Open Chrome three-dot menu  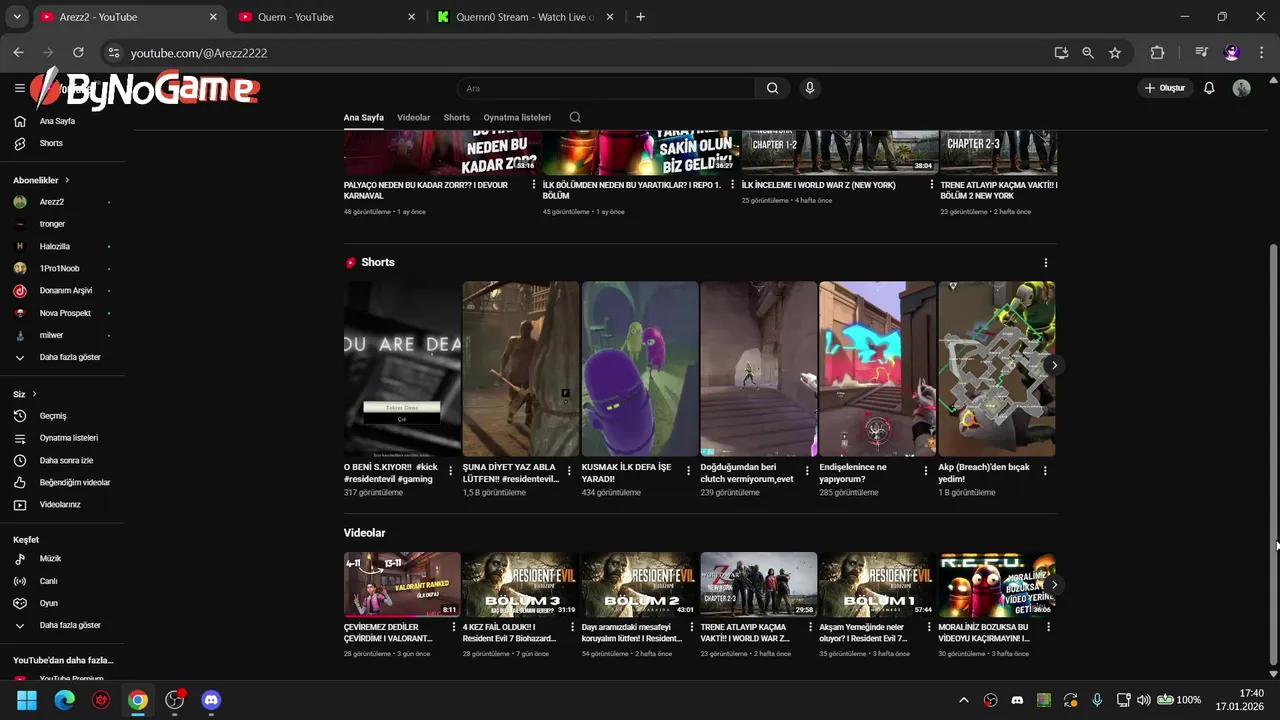click(1260, 53)
